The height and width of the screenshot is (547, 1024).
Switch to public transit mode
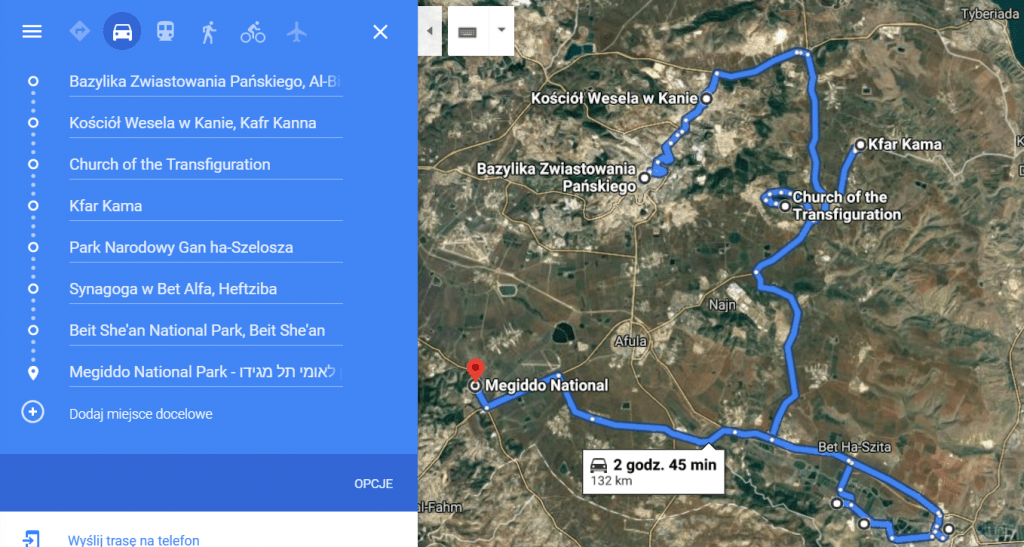165,31
